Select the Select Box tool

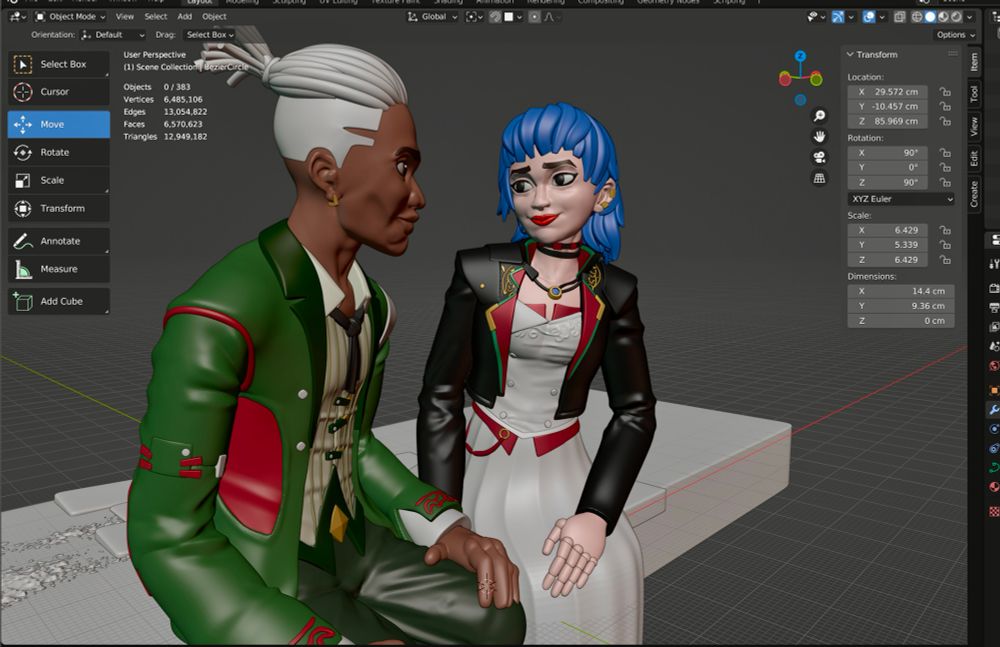(59, 64)
